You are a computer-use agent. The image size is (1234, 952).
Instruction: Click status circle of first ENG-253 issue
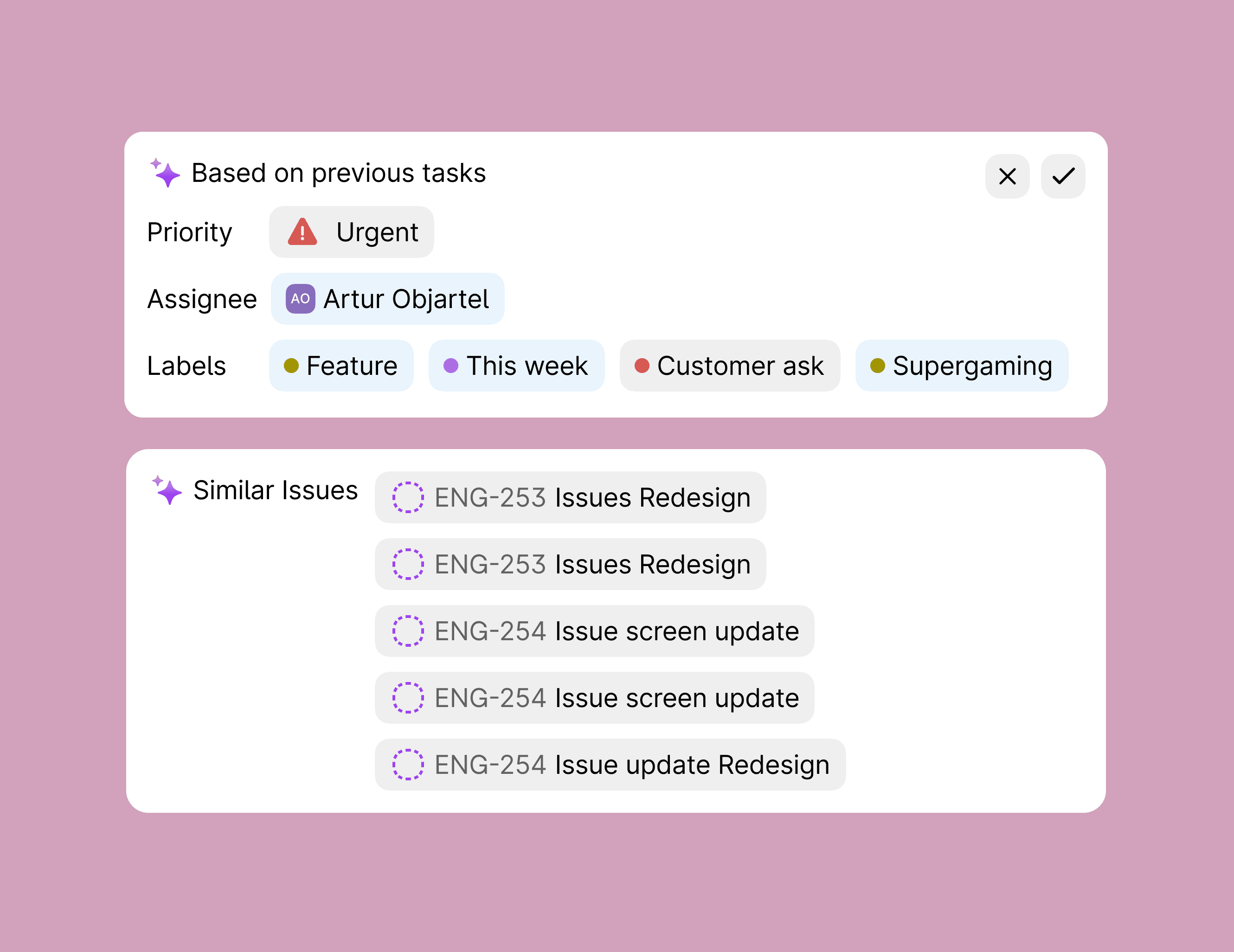408,497
